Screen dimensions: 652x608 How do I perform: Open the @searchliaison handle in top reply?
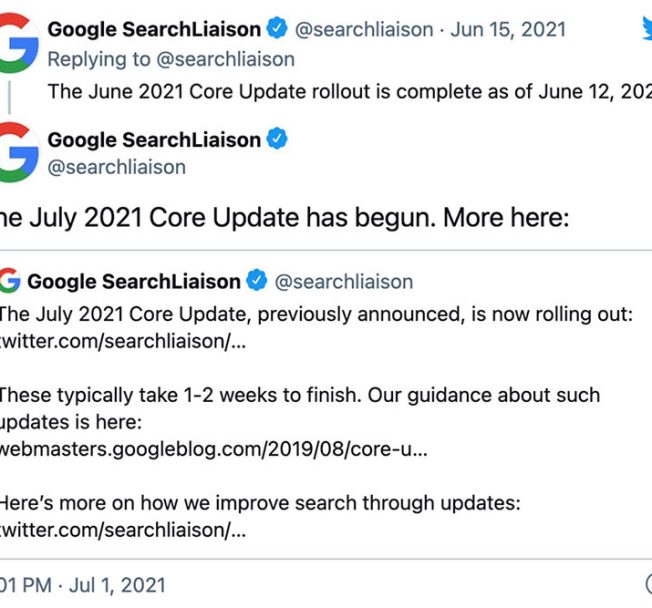pyautogui.click(x=364, y=30)
